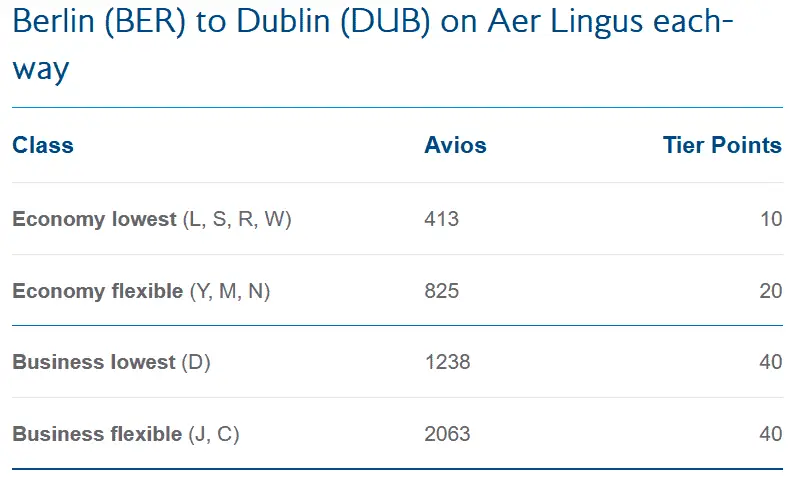Screen dimensions: 795x478
Task: Click Tier Points value for Business lowest
Action: [x=770, y=362]
